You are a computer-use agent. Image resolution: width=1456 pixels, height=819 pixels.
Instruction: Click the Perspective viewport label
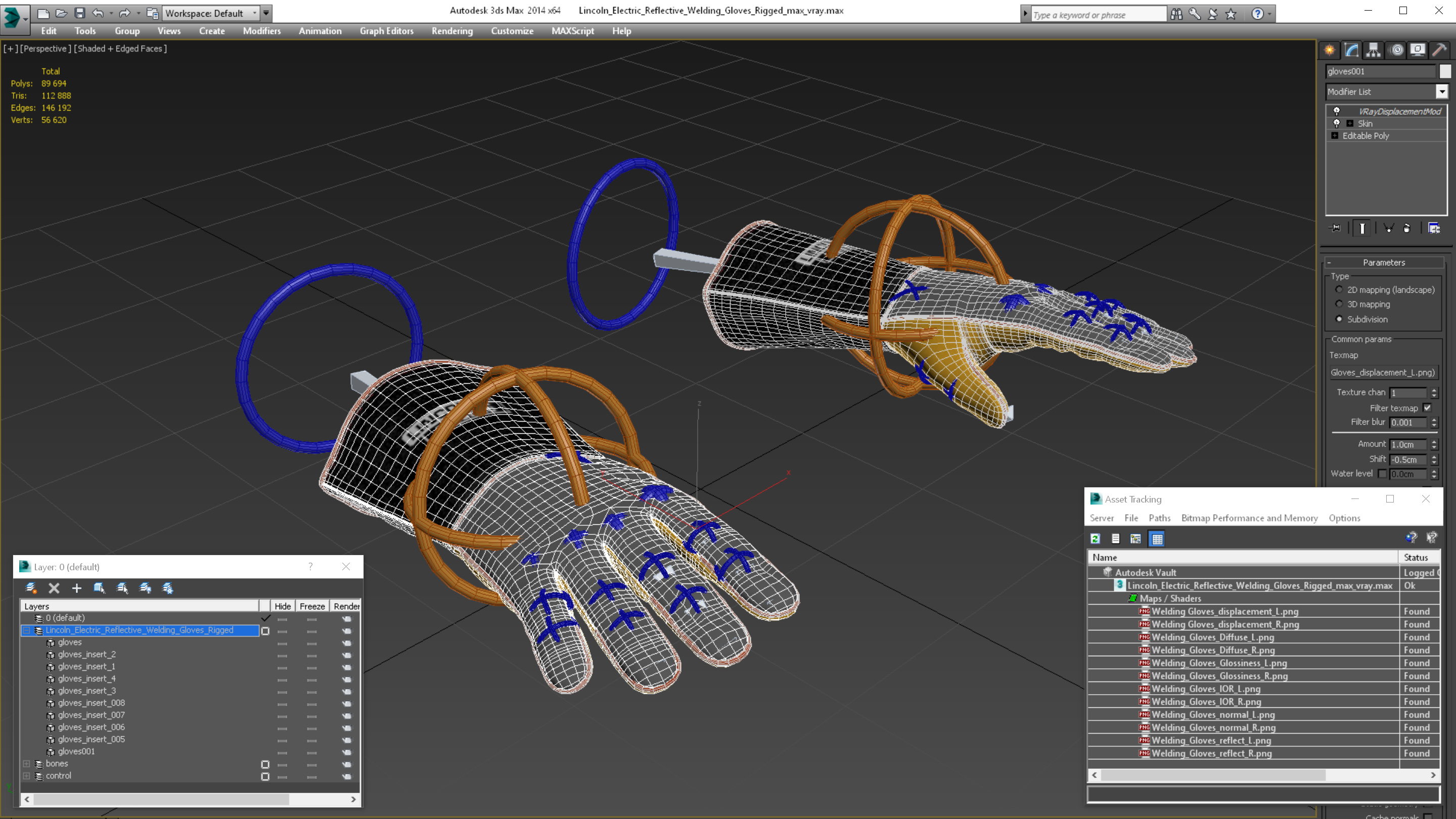click(45, 49)
